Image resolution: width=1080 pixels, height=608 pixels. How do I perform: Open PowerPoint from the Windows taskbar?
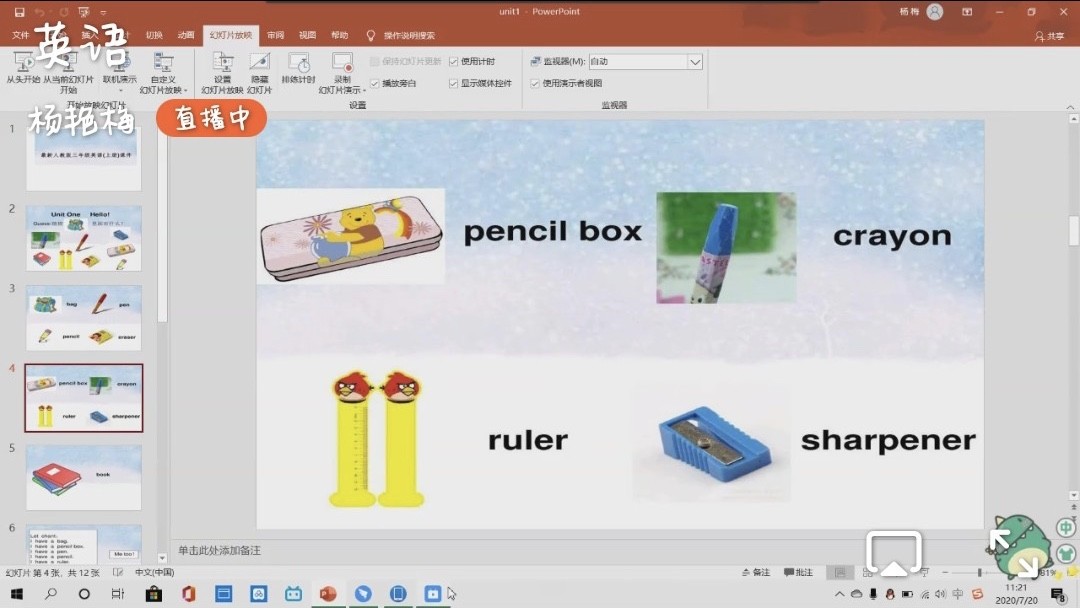(327, 594)
